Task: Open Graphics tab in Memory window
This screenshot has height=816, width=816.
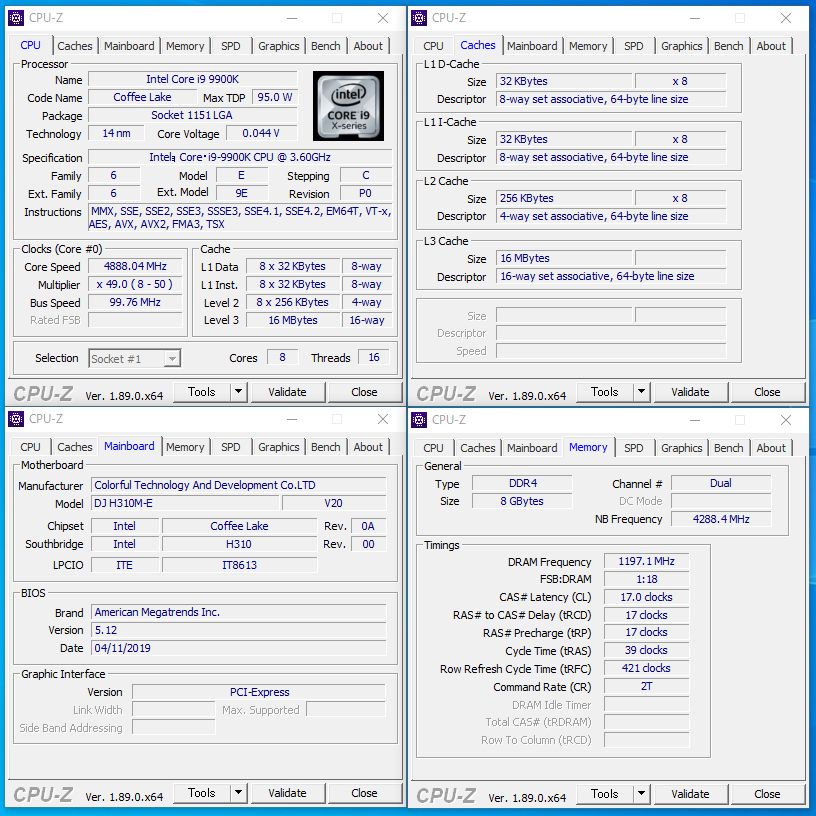Action: [681, 448]
